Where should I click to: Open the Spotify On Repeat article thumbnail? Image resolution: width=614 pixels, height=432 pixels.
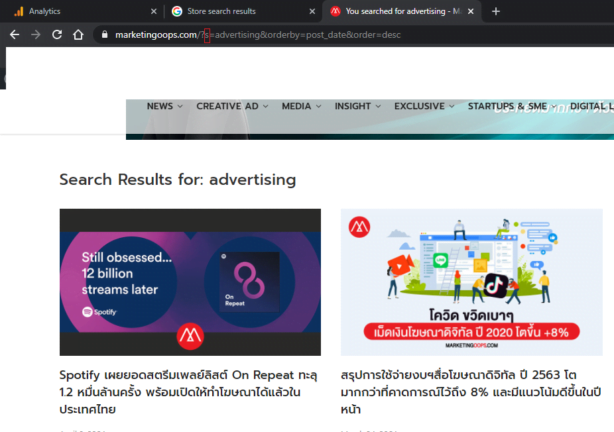190,282
